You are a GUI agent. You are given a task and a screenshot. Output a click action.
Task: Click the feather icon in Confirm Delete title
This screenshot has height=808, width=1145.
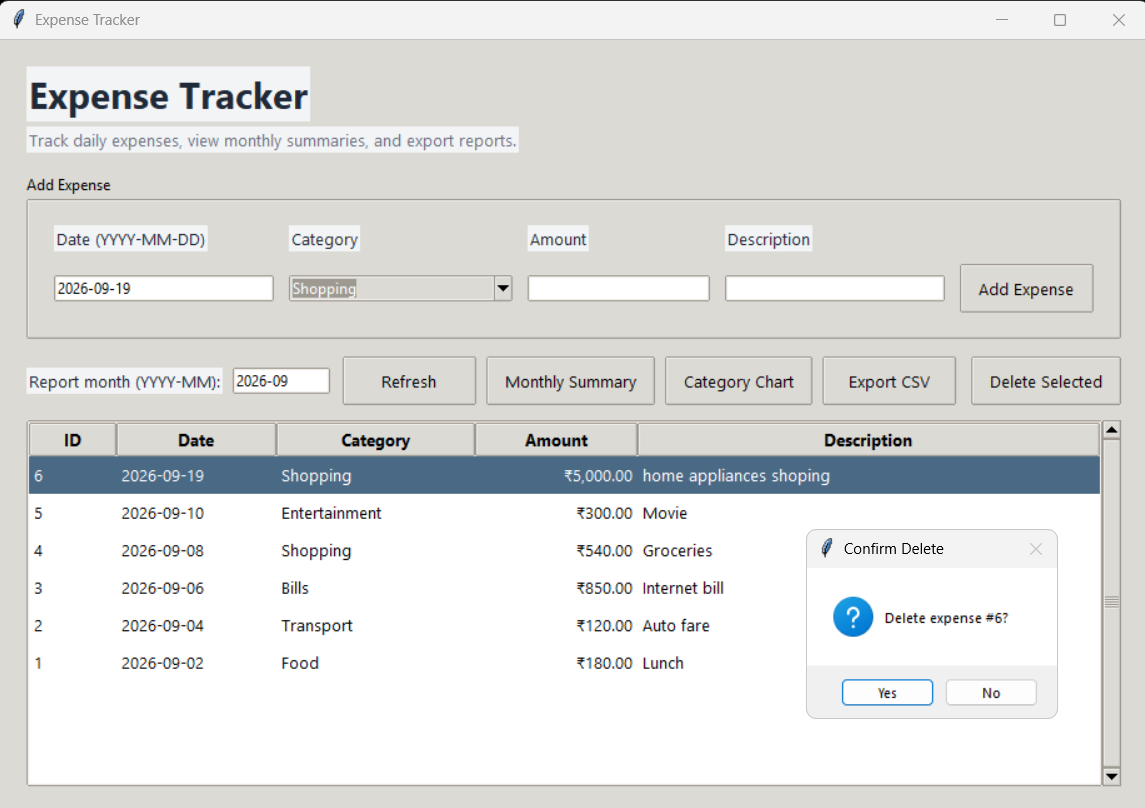click(827, 548)
